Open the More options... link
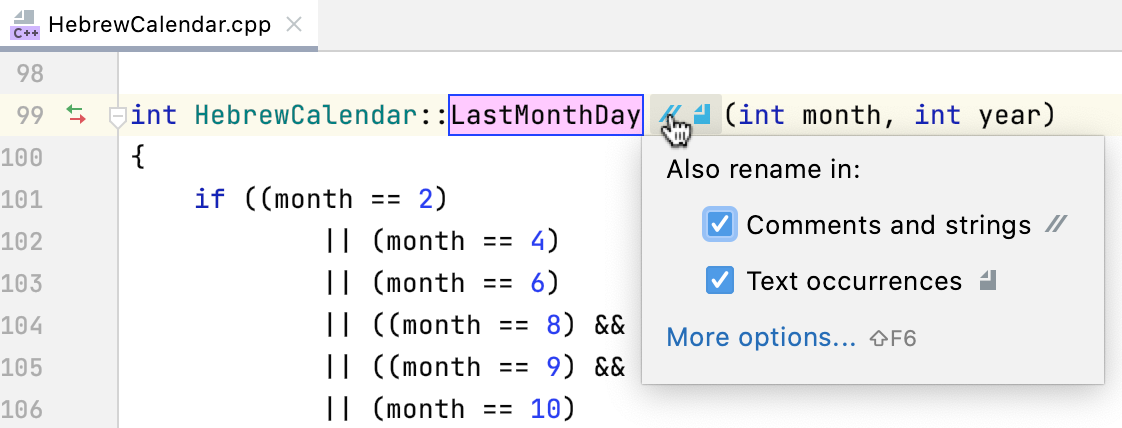 (761, 338)
